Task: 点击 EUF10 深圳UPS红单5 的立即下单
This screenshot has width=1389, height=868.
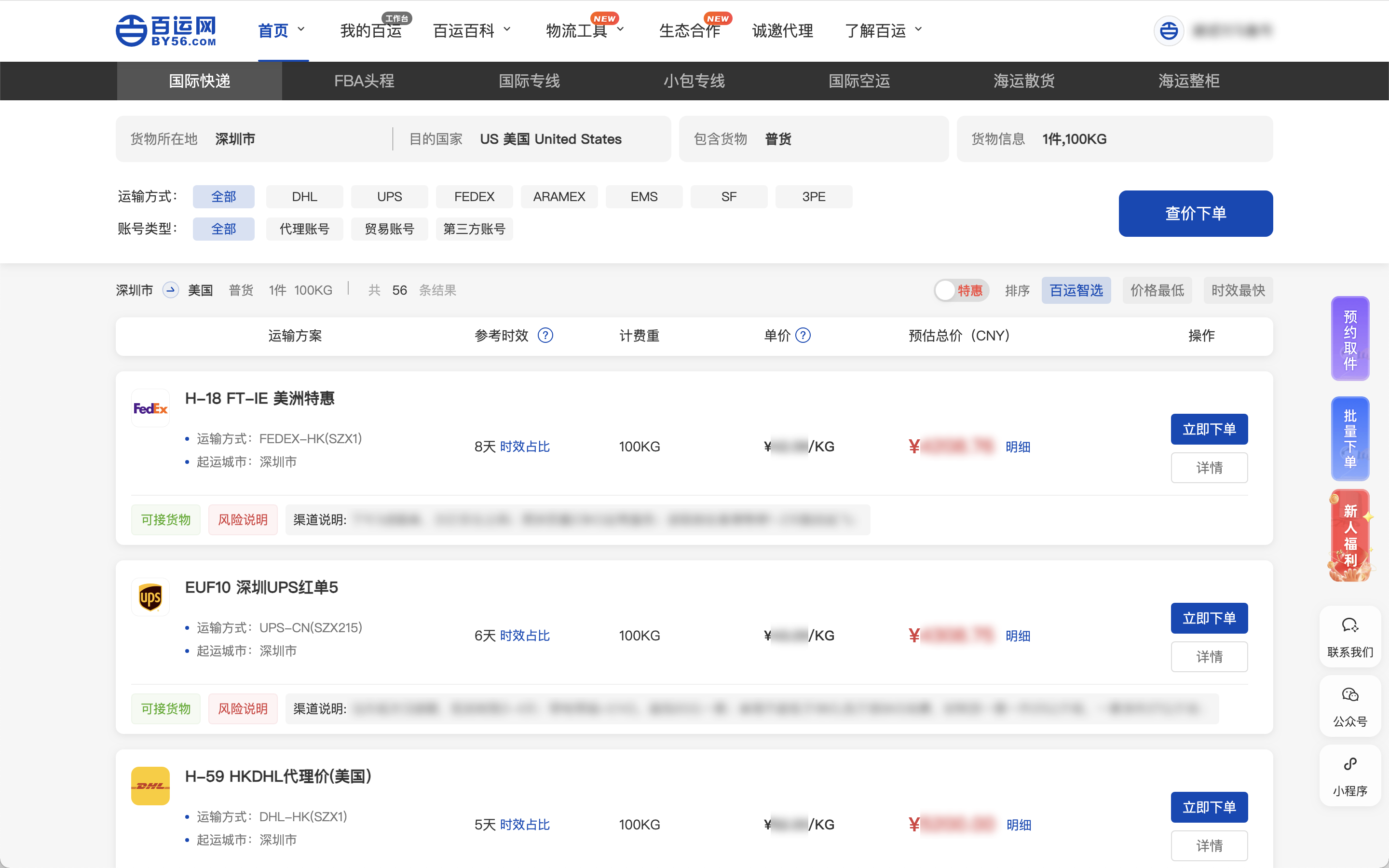Action: pos(1210,618)
